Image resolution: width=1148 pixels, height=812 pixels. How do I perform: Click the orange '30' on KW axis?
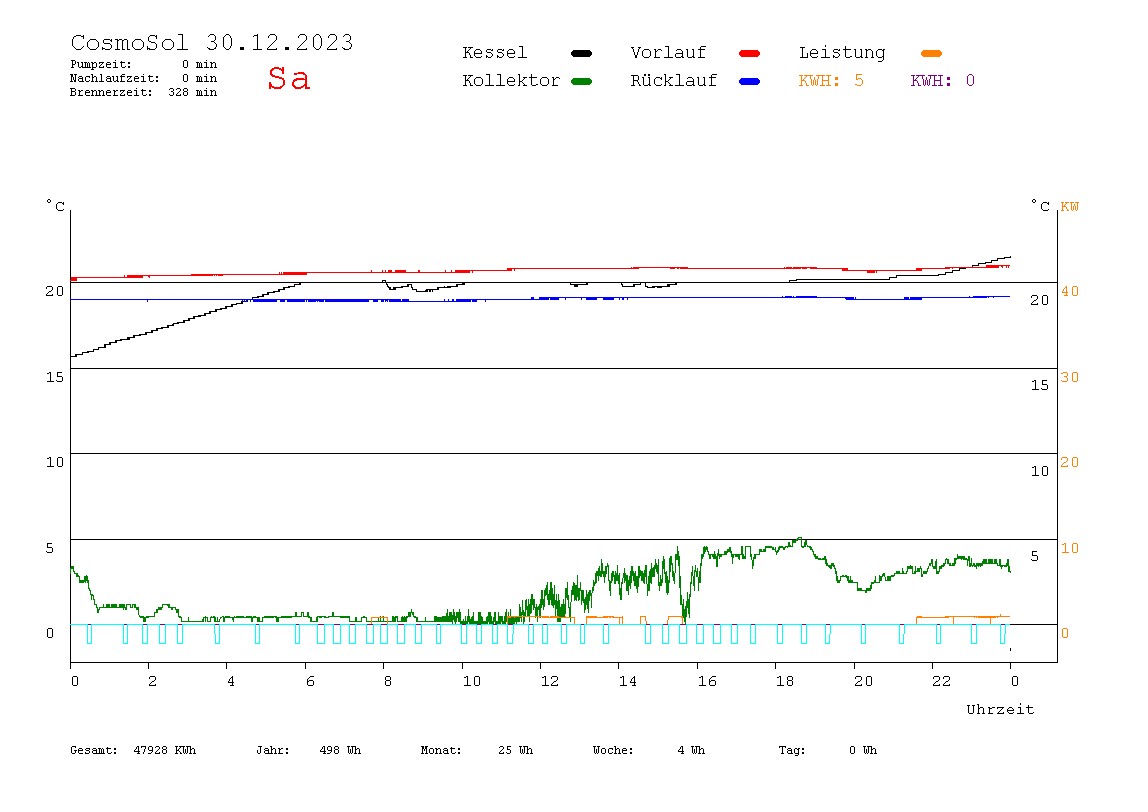click(x=1070, y=377)
